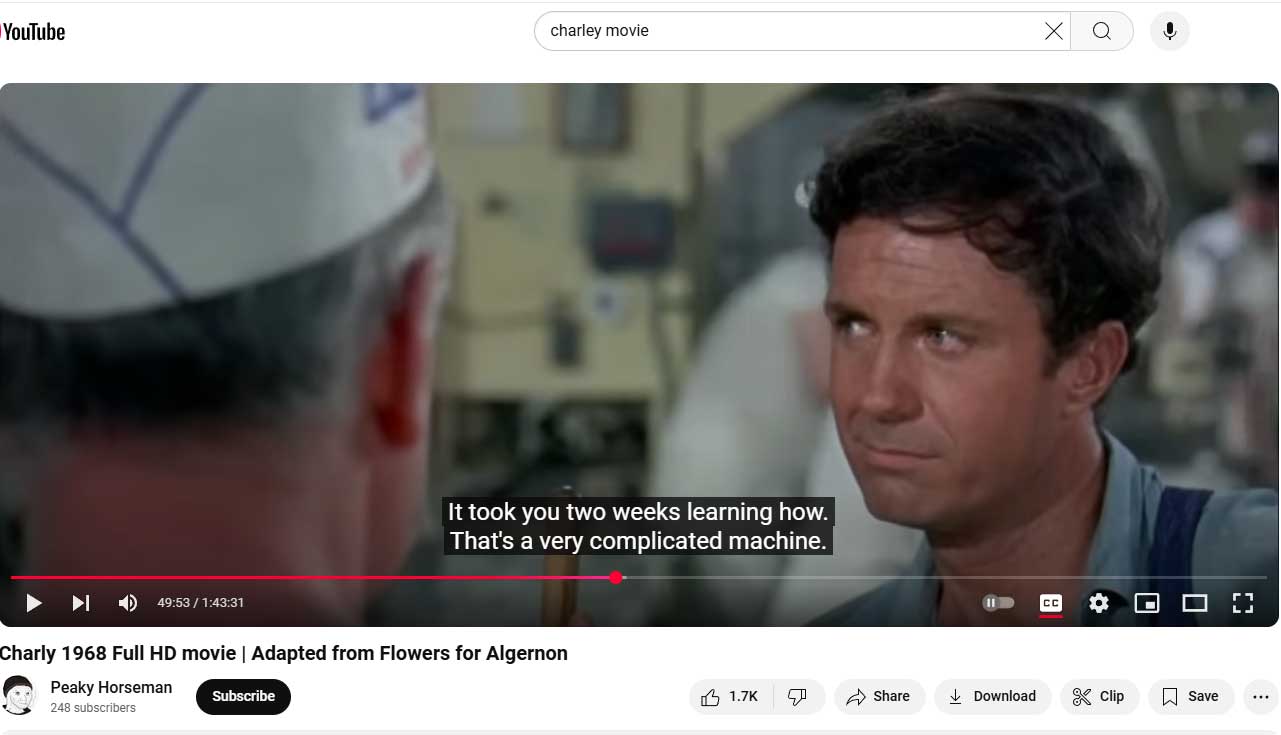This screenshot has width=1281, height=735.
Task: Toggle the autoplay switch
Action: 998,603
